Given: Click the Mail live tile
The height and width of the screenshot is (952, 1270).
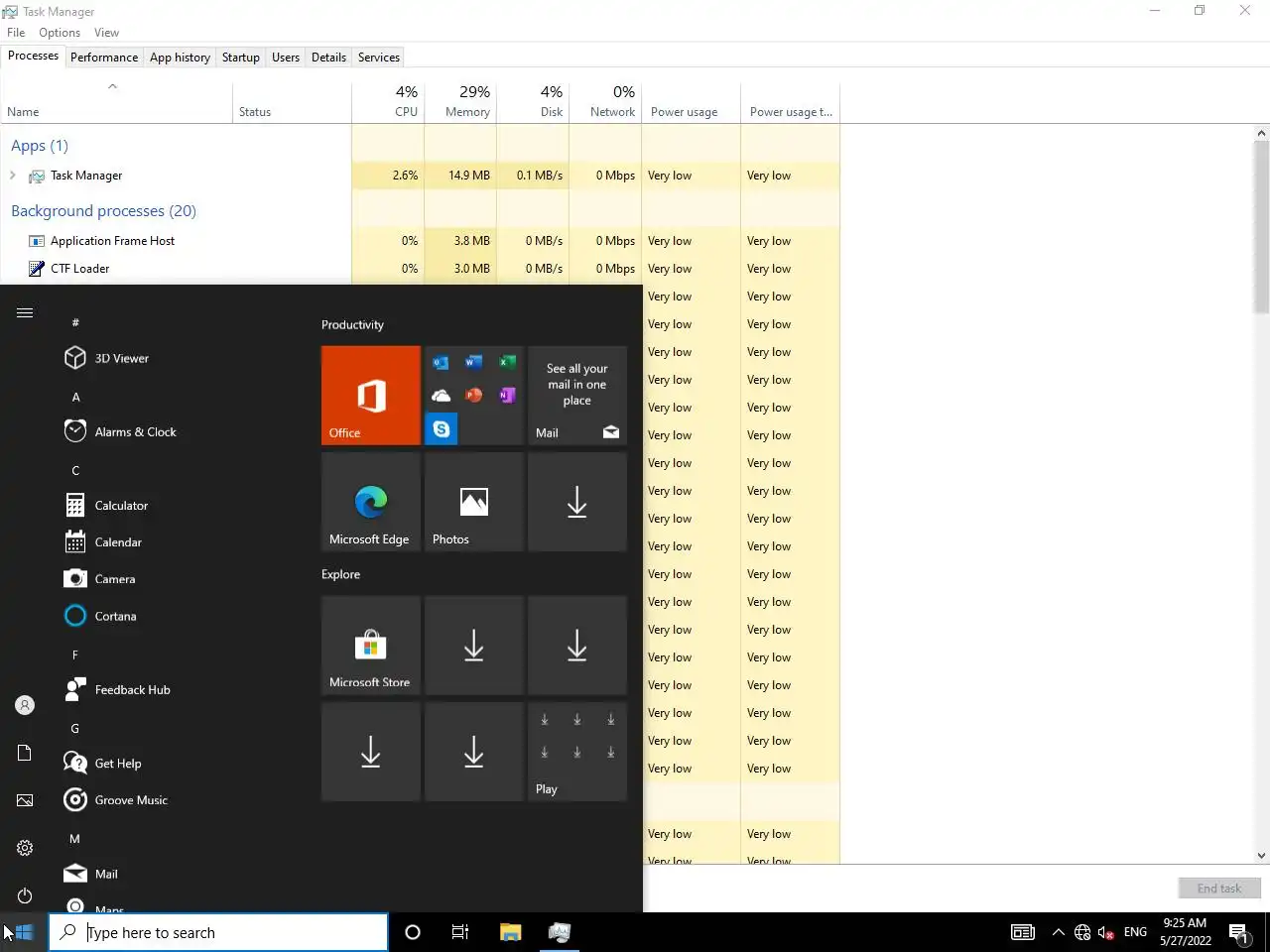Looking at the screenshot, I should (577, 395).
